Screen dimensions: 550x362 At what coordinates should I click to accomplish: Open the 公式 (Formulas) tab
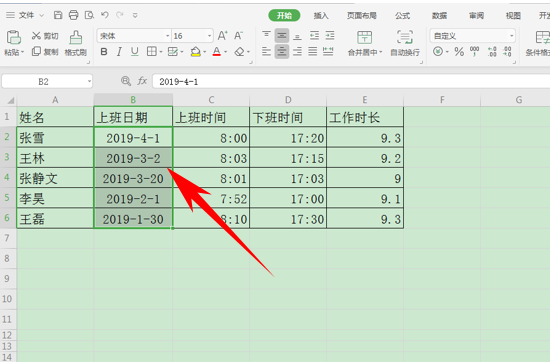tap(402, 15)
